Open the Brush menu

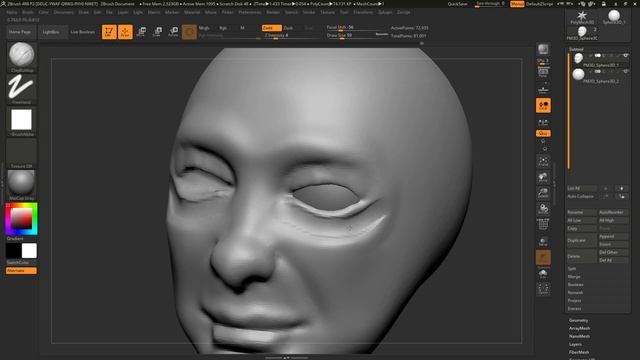pos(28,12)
